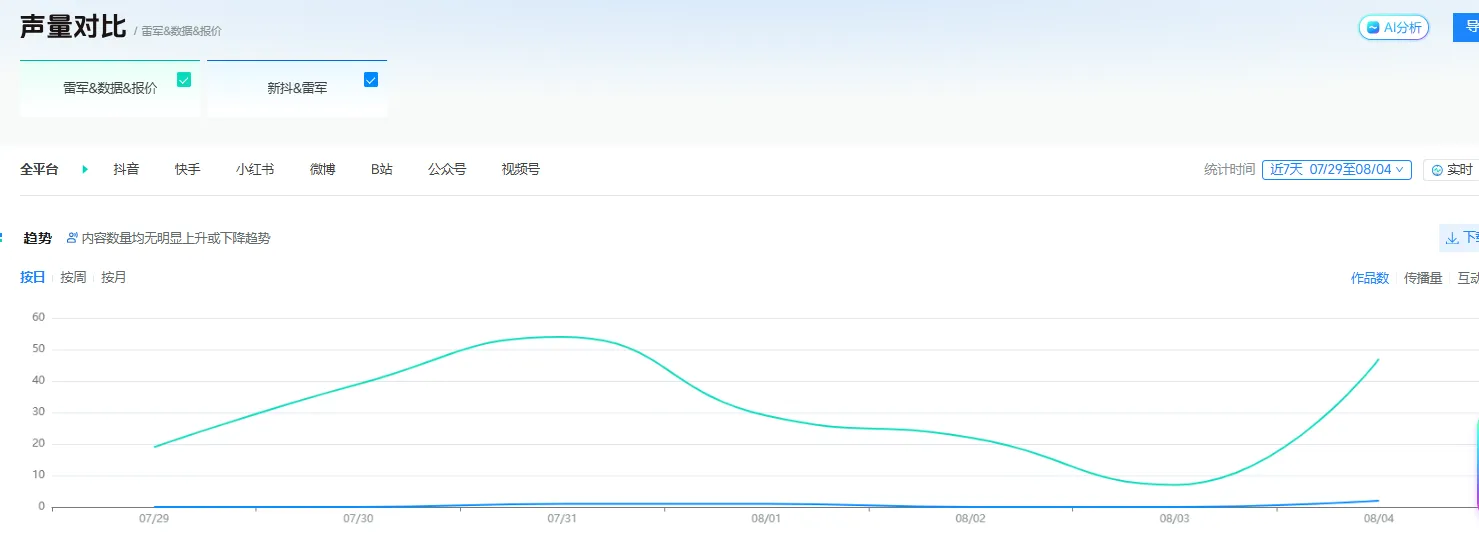Show the 传播量 metric

click(1423, 278)
